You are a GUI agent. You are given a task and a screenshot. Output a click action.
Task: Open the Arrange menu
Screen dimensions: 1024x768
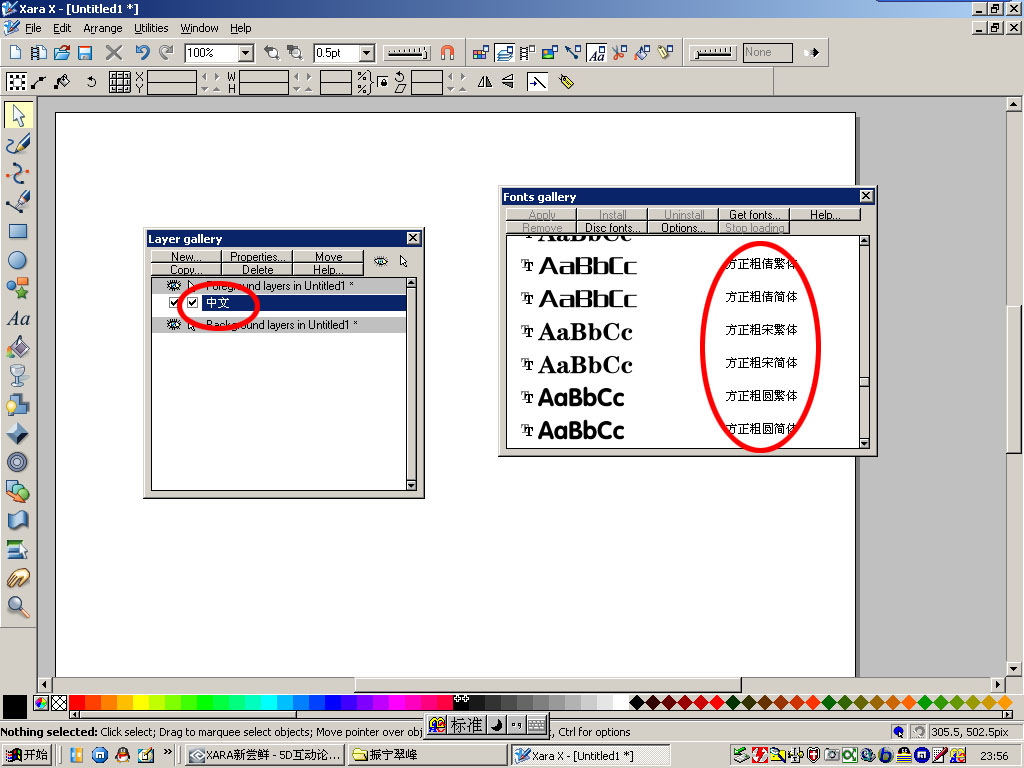tap(103, 28)
